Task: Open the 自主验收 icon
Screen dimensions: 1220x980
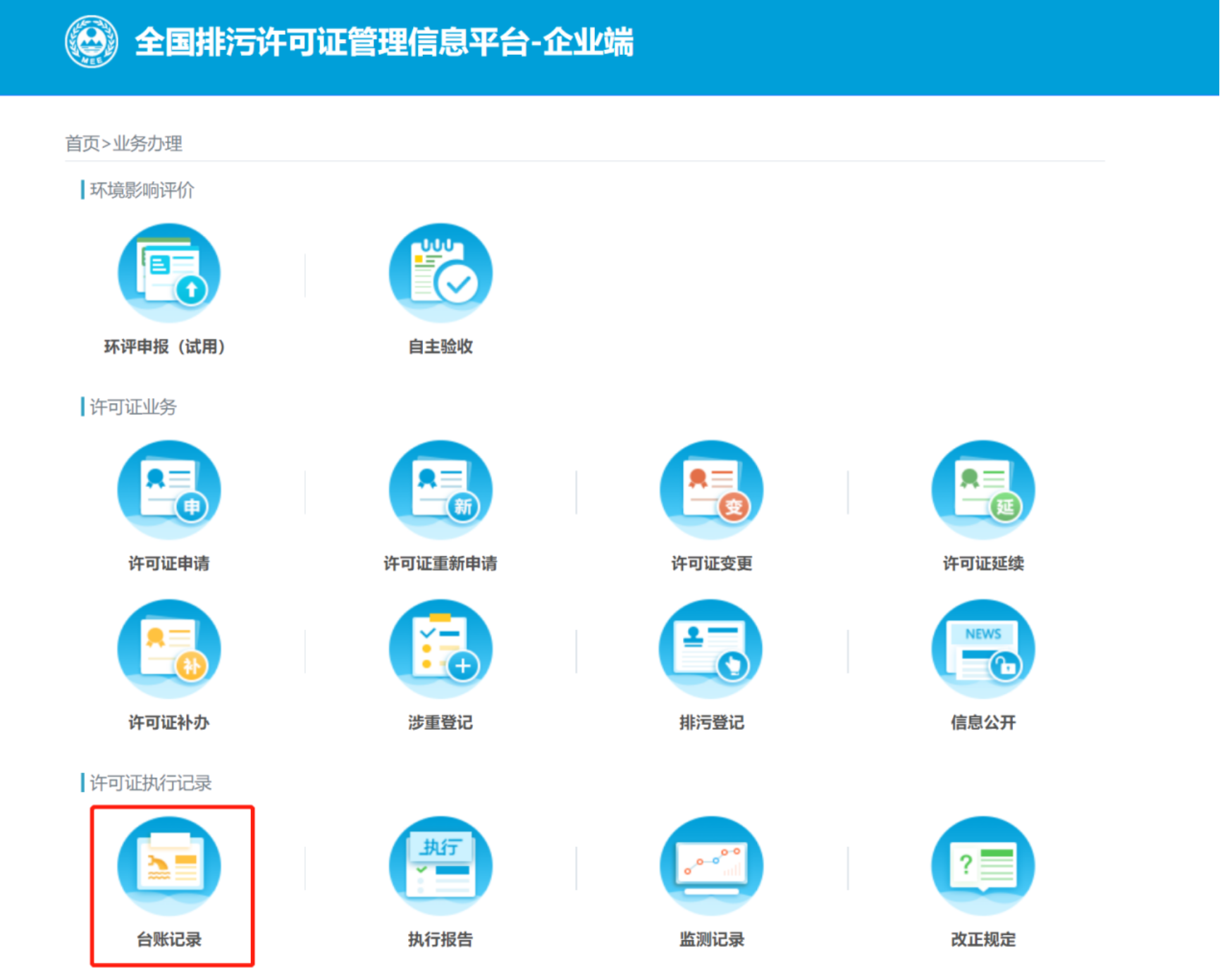Action: [x=440, y=273]
